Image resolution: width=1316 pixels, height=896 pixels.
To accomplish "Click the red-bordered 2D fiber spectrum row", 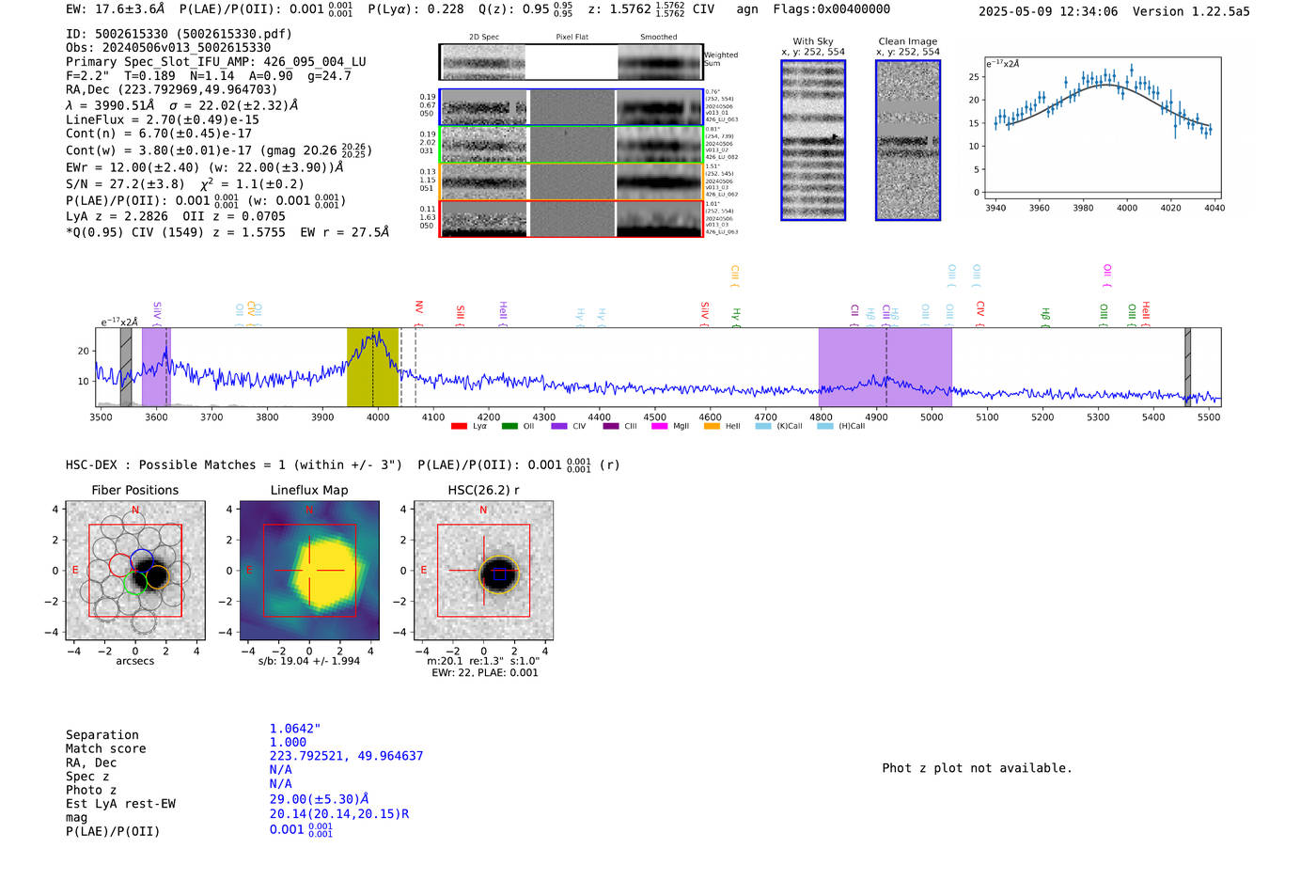I will [572, 218].
